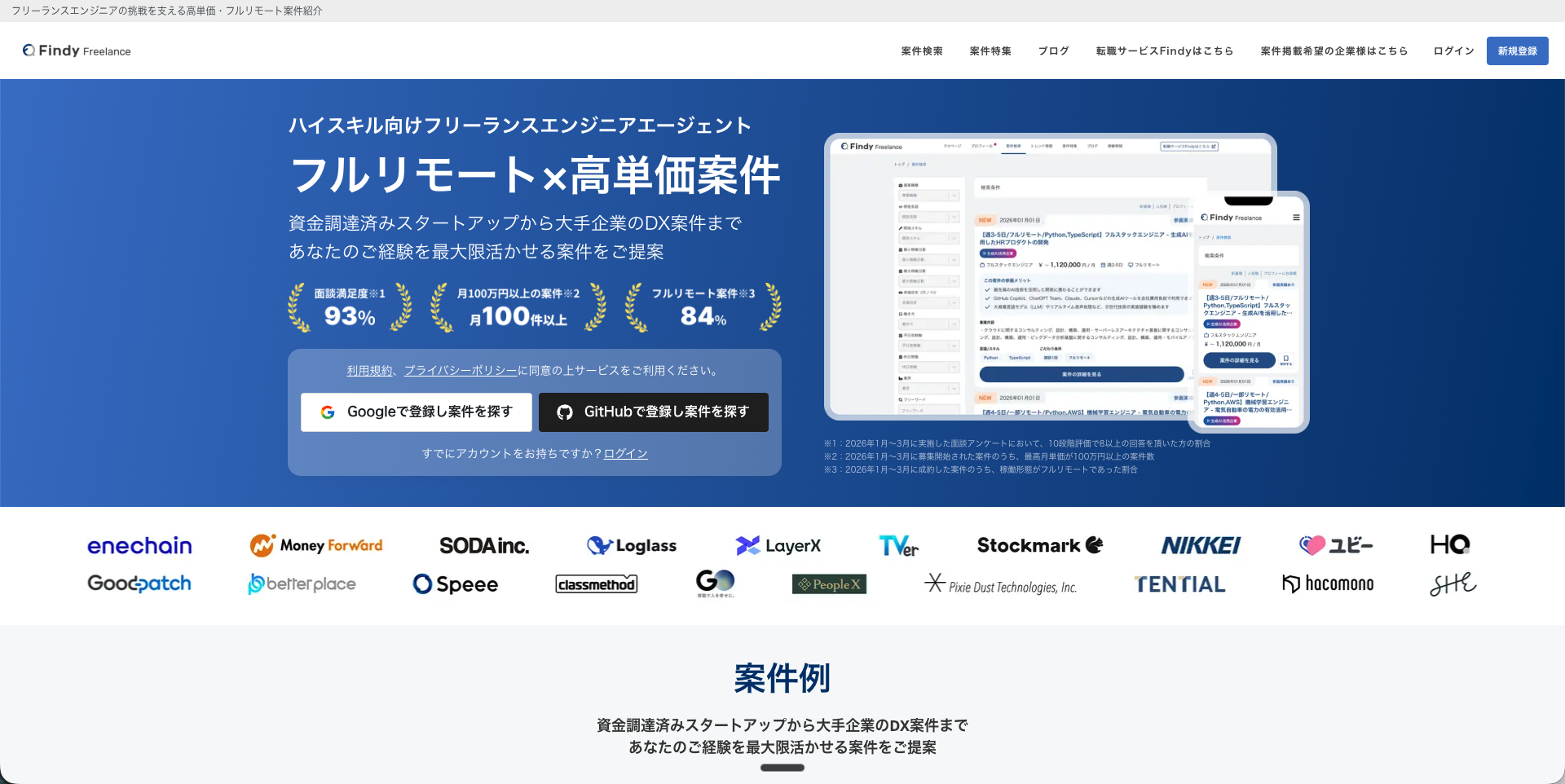Click the ※2 footnote about 最高月単価
The width and height of the screenshot is (1565, 784).
pos(989,456)
